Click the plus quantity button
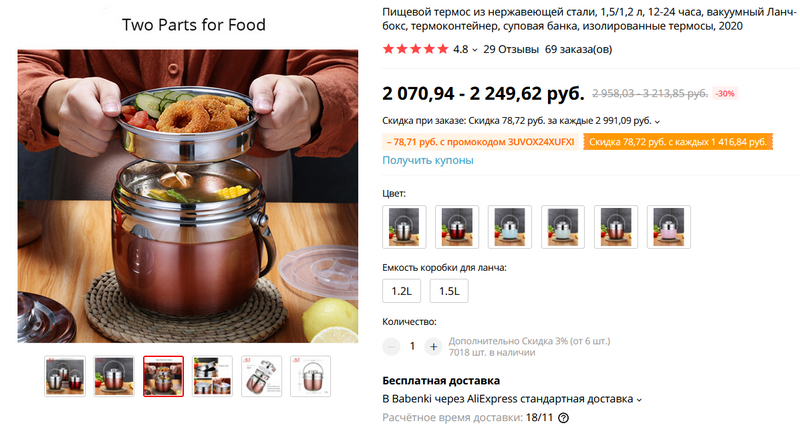The image size is (800, 436). click(x=433, y=346)
